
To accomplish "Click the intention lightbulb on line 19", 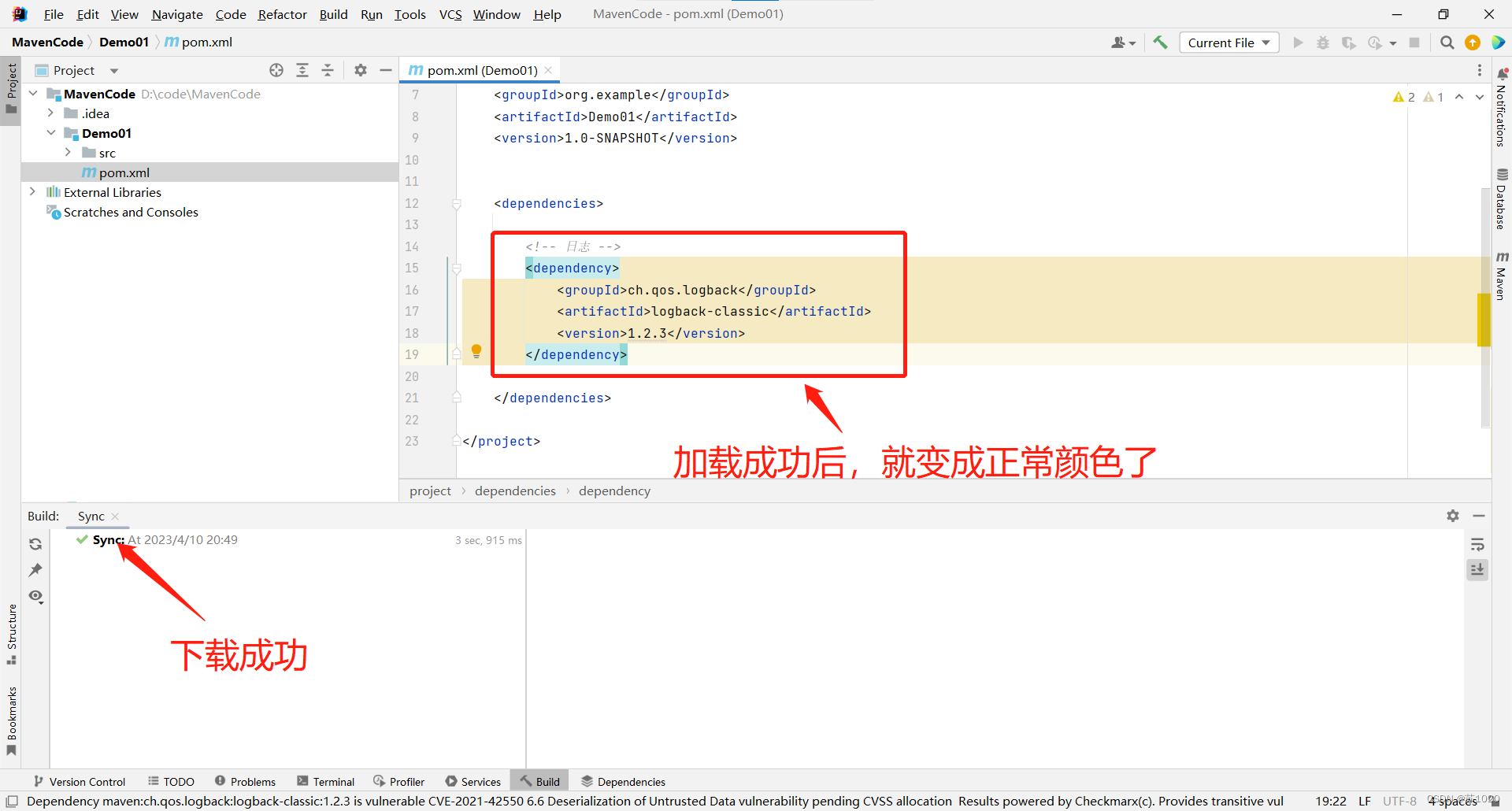I will click(x=476, y=351).
